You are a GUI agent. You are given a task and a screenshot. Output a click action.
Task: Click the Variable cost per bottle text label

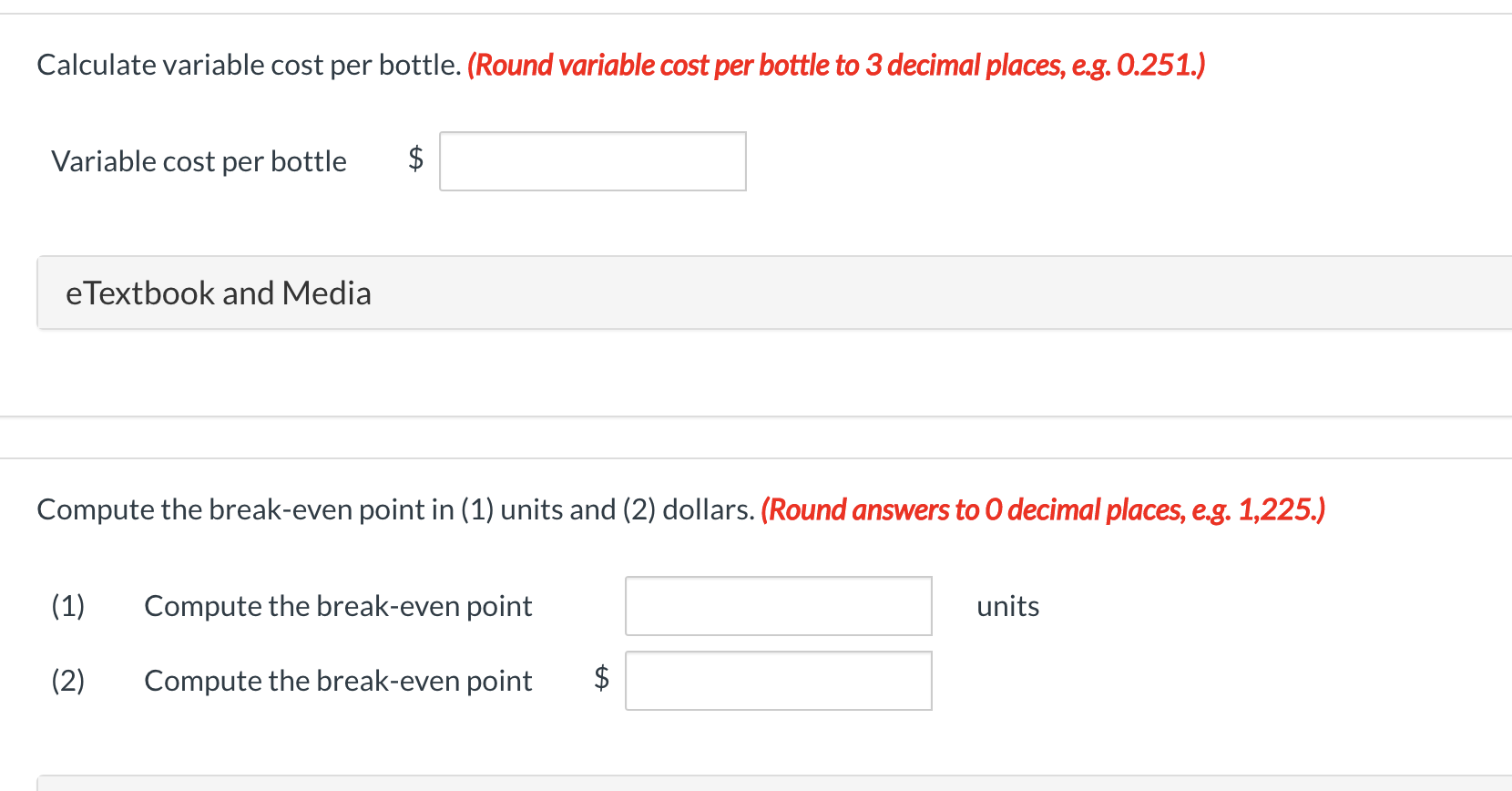coord(199,161)
